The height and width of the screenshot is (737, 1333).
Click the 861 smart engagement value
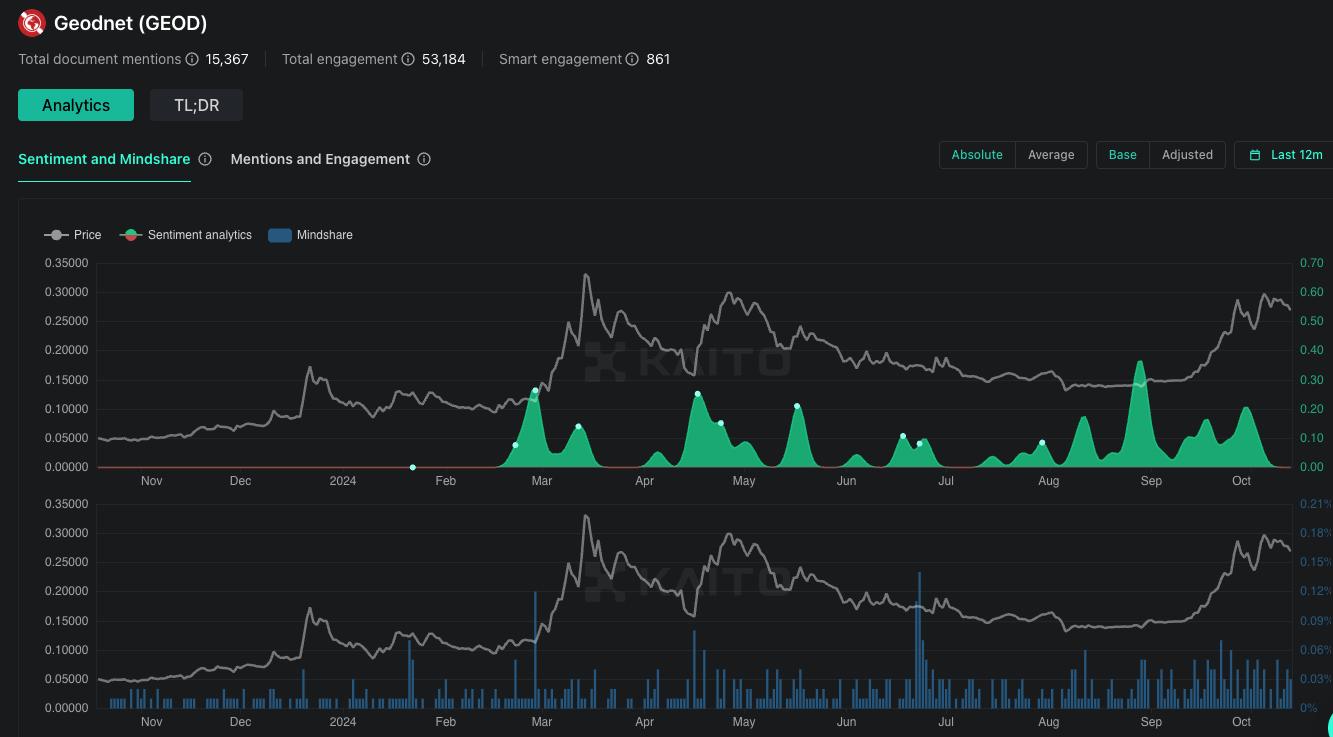pos(658,59)
